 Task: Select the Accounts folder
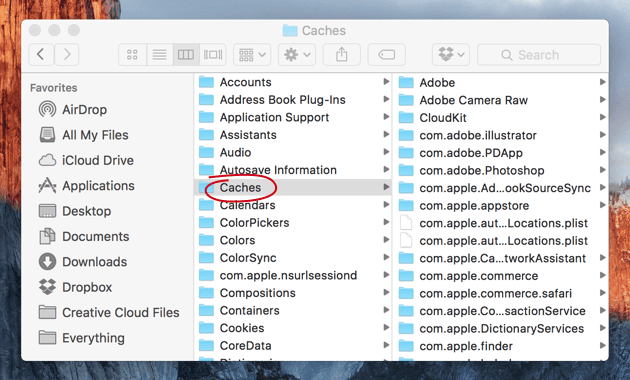click(x=293, y=82)
